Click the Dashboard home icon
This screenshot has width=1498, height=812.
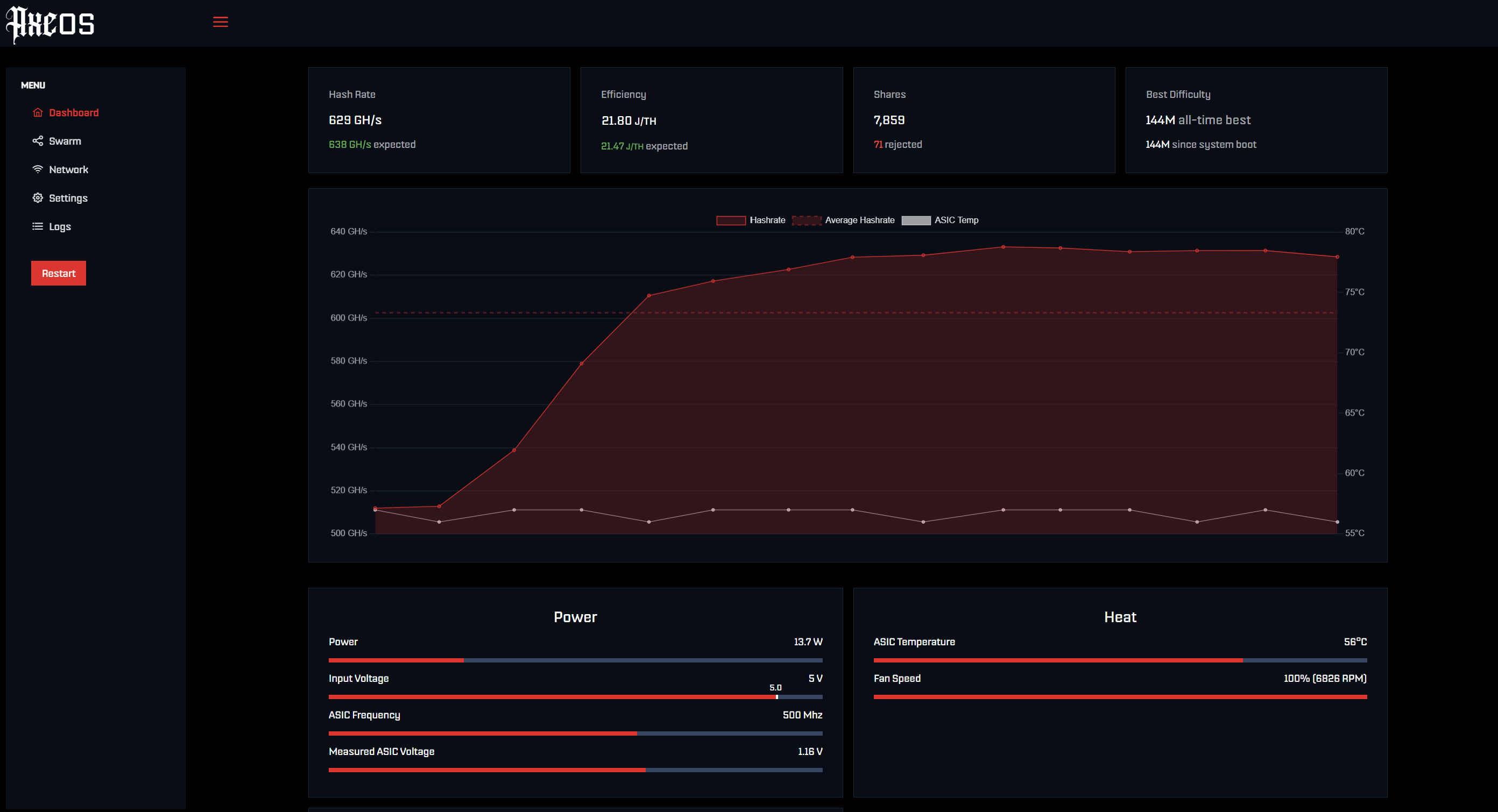click(38, 113)
